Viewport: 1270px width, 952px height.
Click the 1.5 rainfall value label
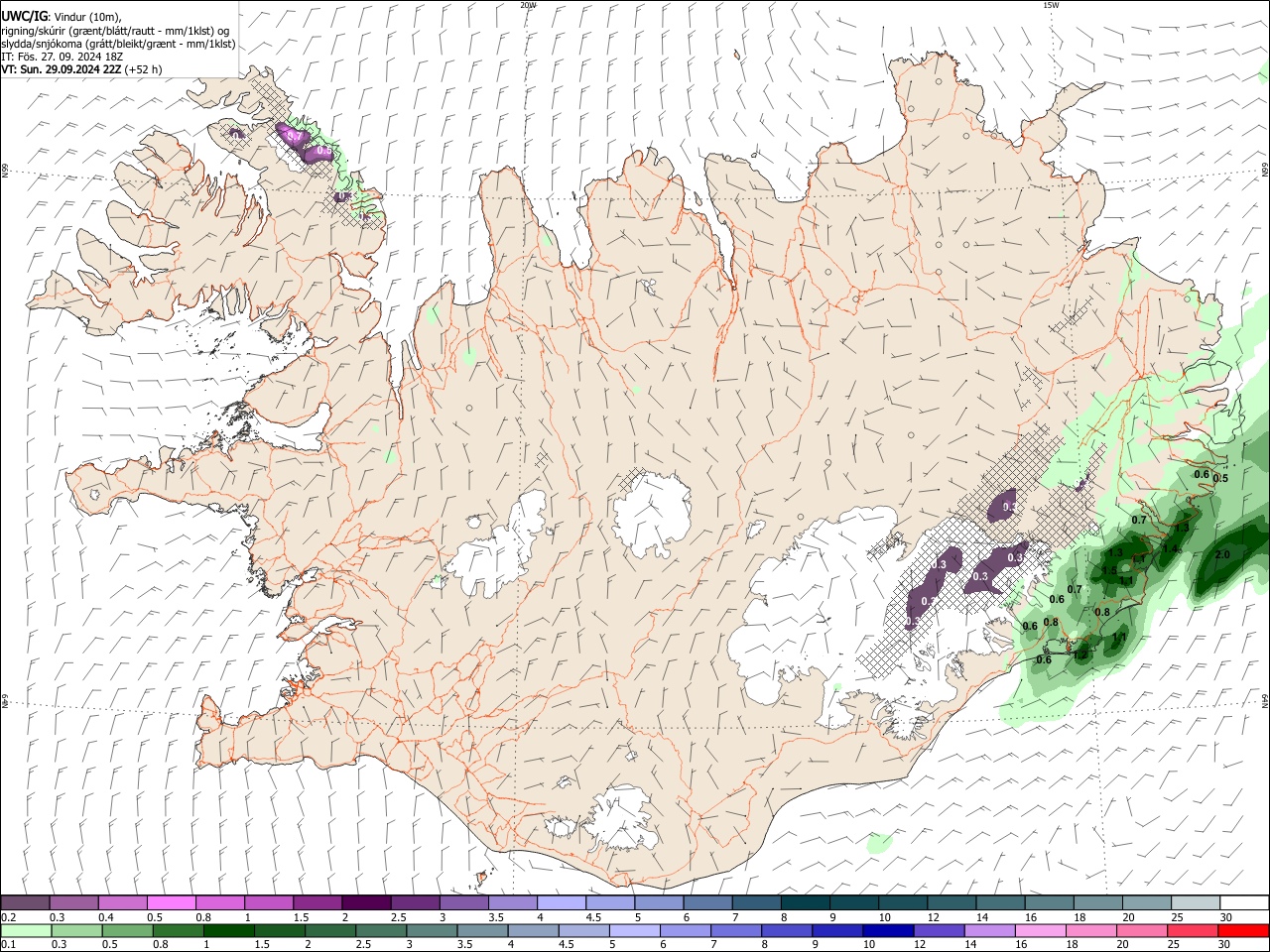(1109, 570)
